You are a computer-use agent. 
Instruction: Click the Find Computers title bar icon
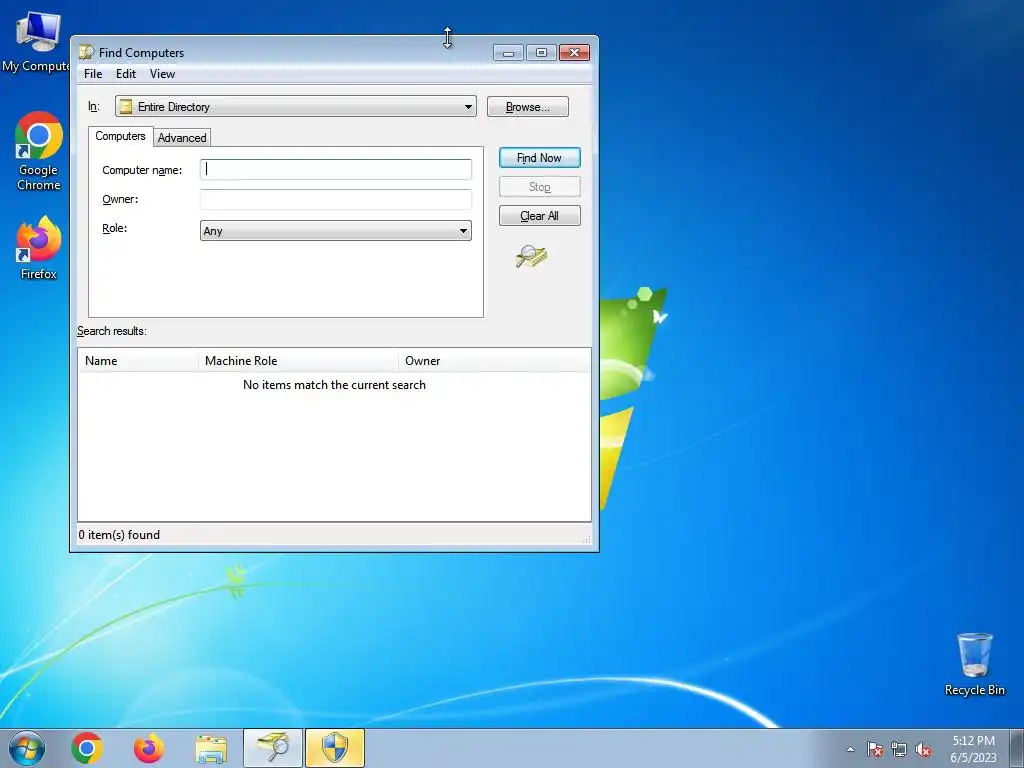[x=86, y=52]
